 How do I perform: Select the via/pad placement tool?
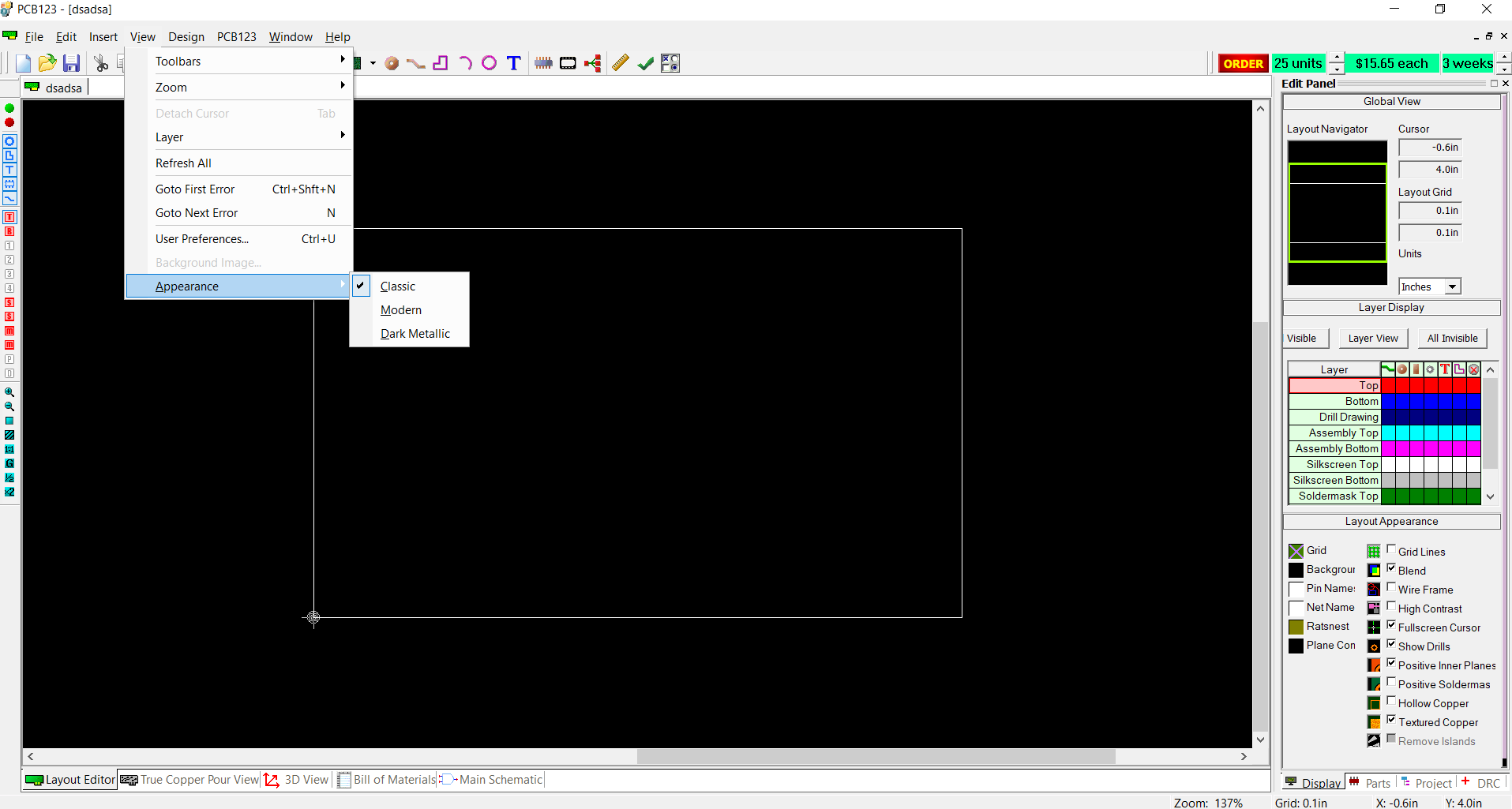pos(392,63)
